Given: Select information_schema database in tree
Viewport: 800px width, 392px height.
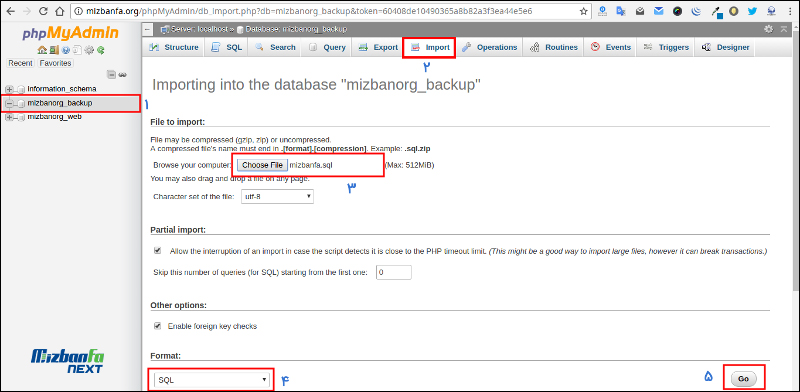Looking at the screenshot, I should (x=61, y=89).
